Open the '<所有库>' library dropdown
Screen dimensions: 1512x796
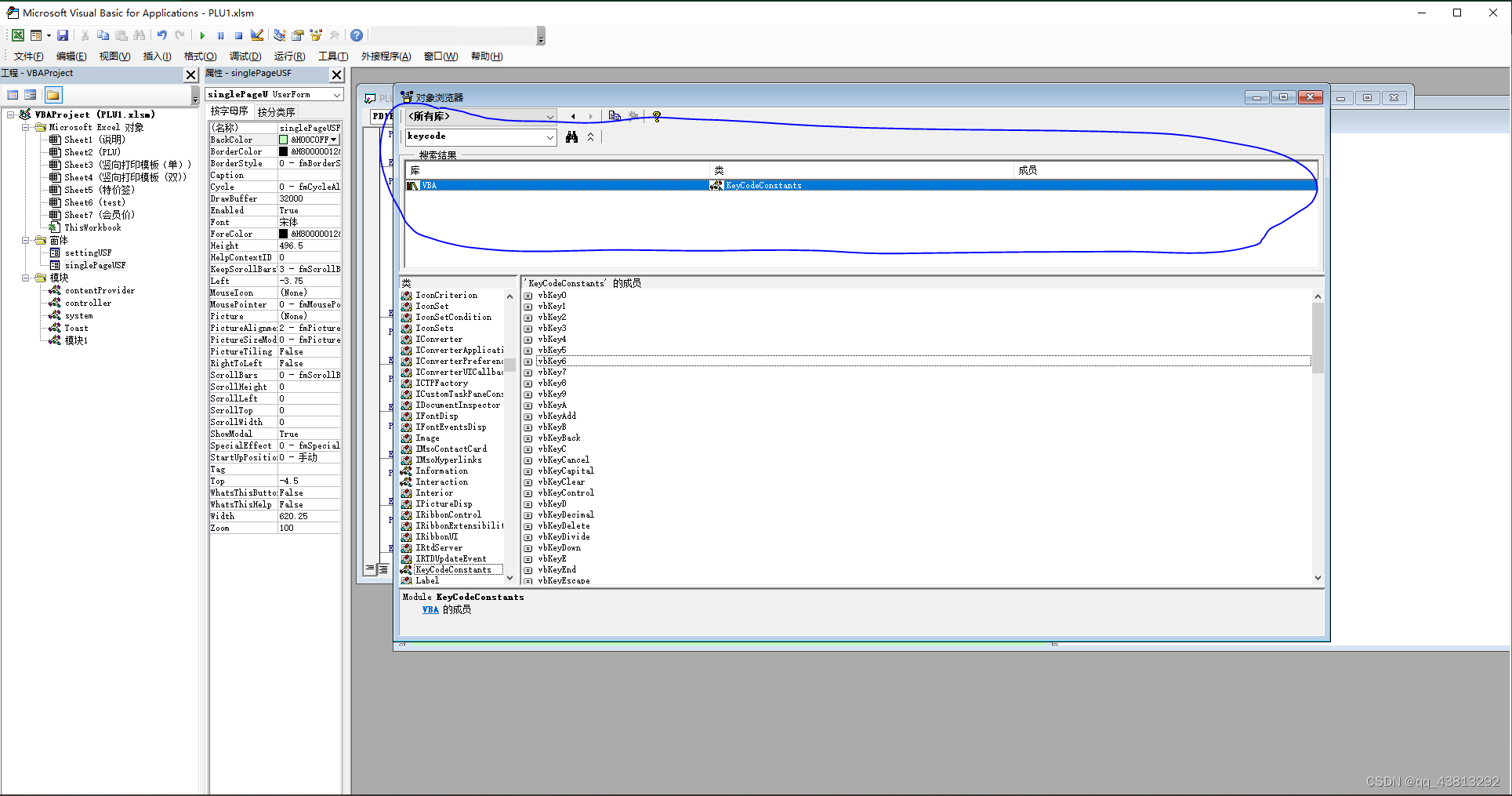click(x=549, y=115)
